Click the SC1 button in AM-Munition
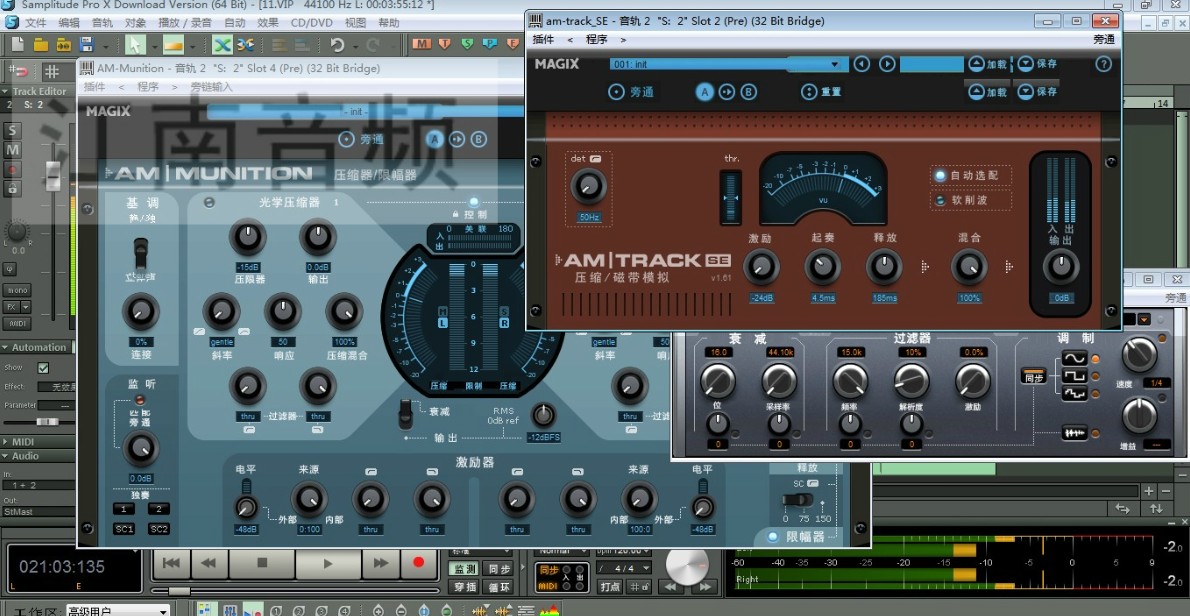The width and height of the screenshot is (1190, 616). pos(124,529)
